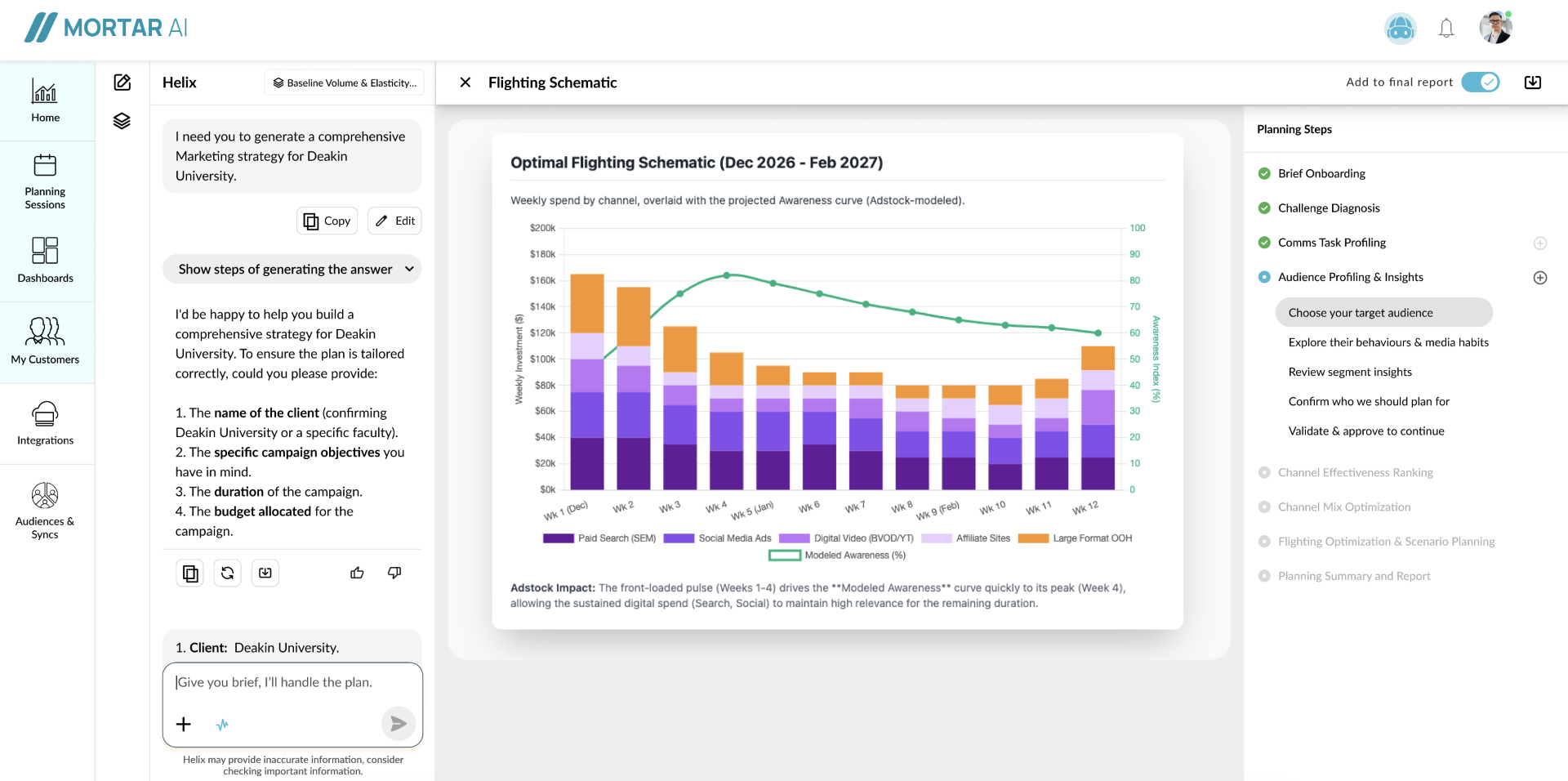
Task: Go to Dashboards in sidebar
Action: tap(45, 260)
